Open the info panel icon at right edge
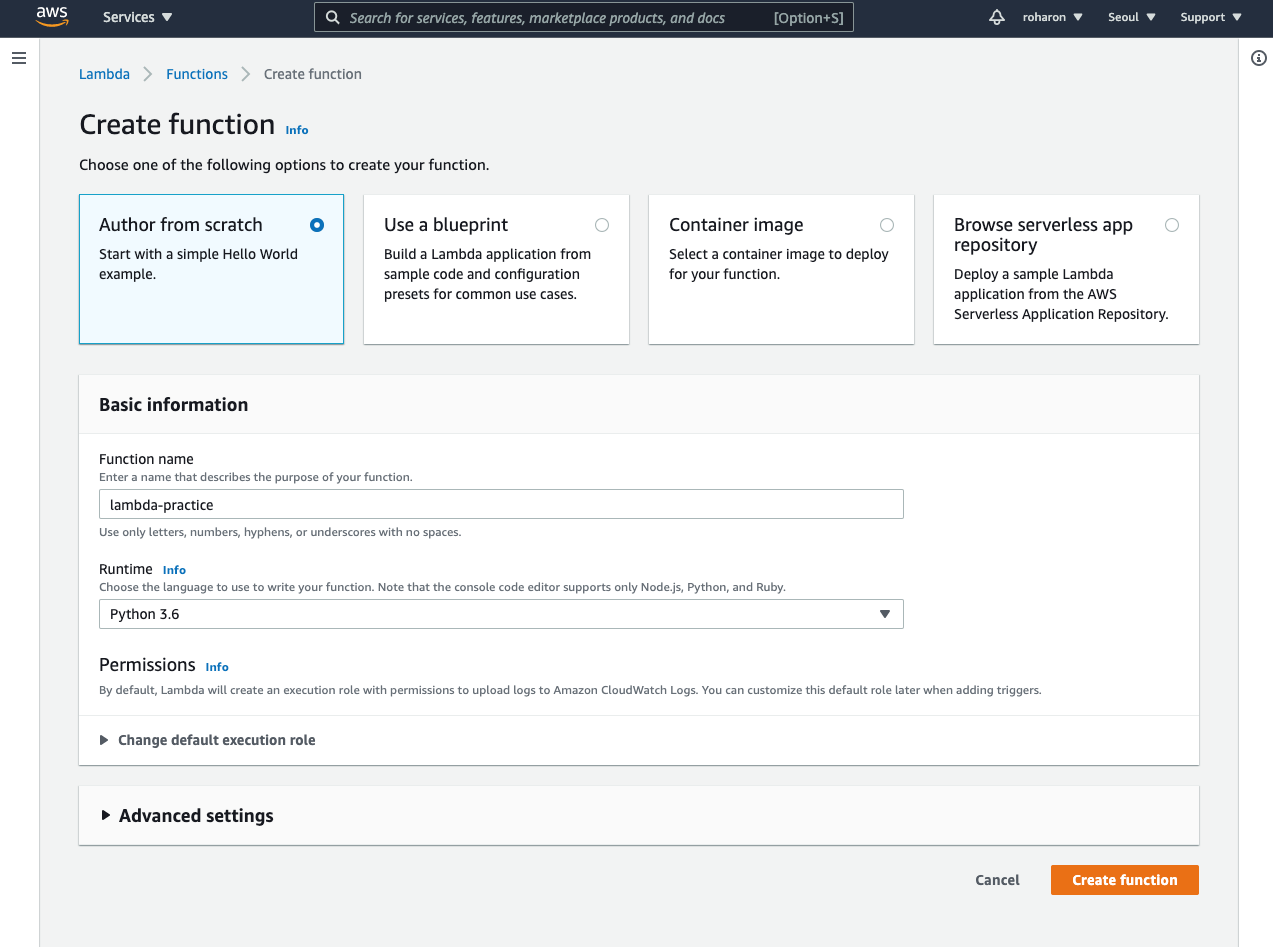 point(1259,58)
